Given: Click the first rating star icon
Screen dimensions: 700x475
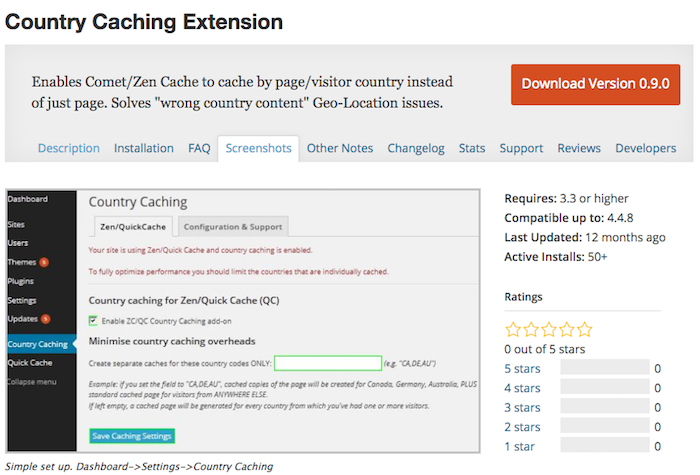Looking at the screenshot, I should click(513, 329).
